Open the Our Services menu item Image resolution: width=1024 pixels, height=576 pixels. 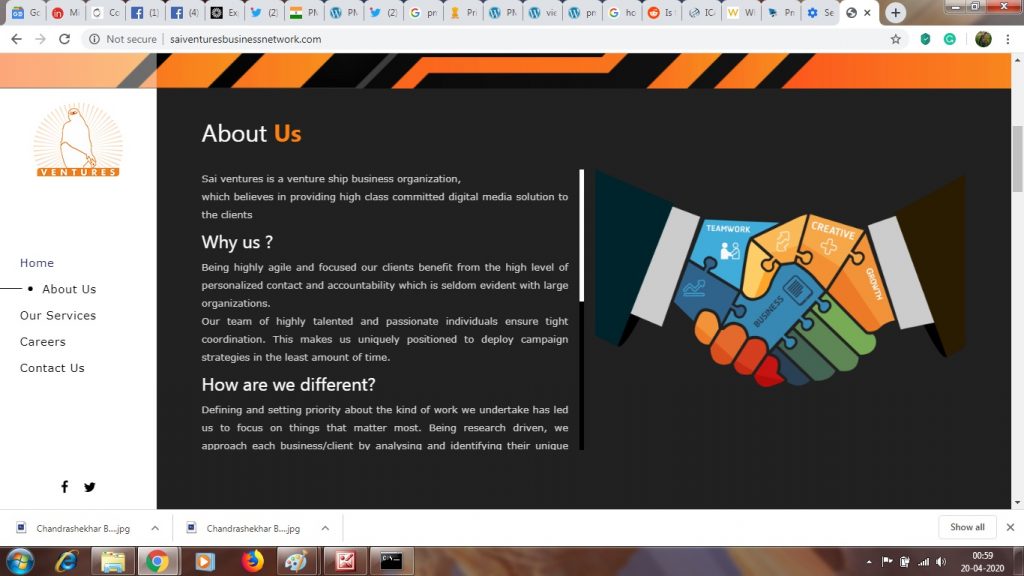(x=58, y=315)
